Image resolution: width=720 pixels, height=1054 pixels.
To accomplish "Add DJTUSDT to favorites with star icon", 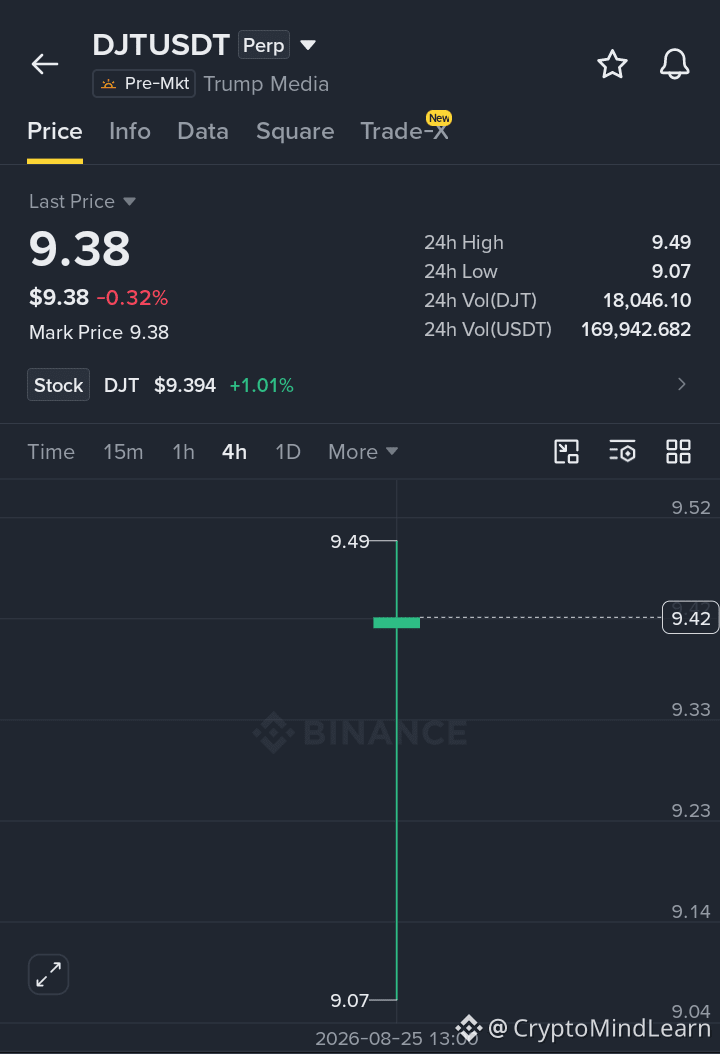I will click(612, 64).
